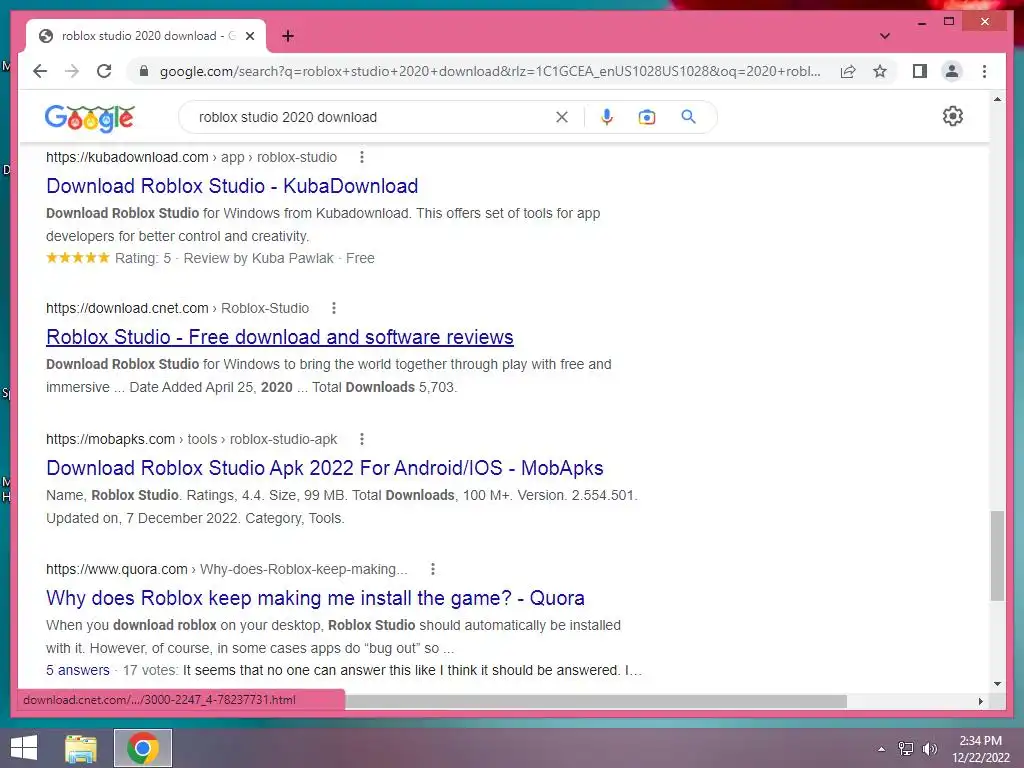
Task: Click the 5 answers link under Quora
Action: (78, 670)
